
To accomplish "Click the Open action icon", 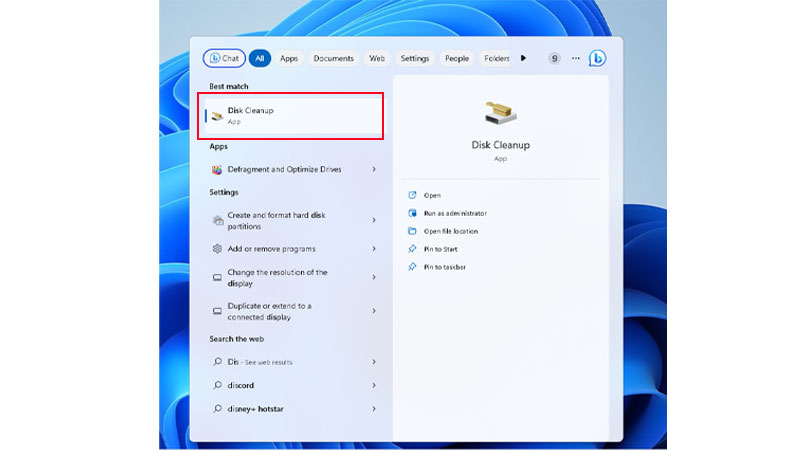I will tap(412, 195).
